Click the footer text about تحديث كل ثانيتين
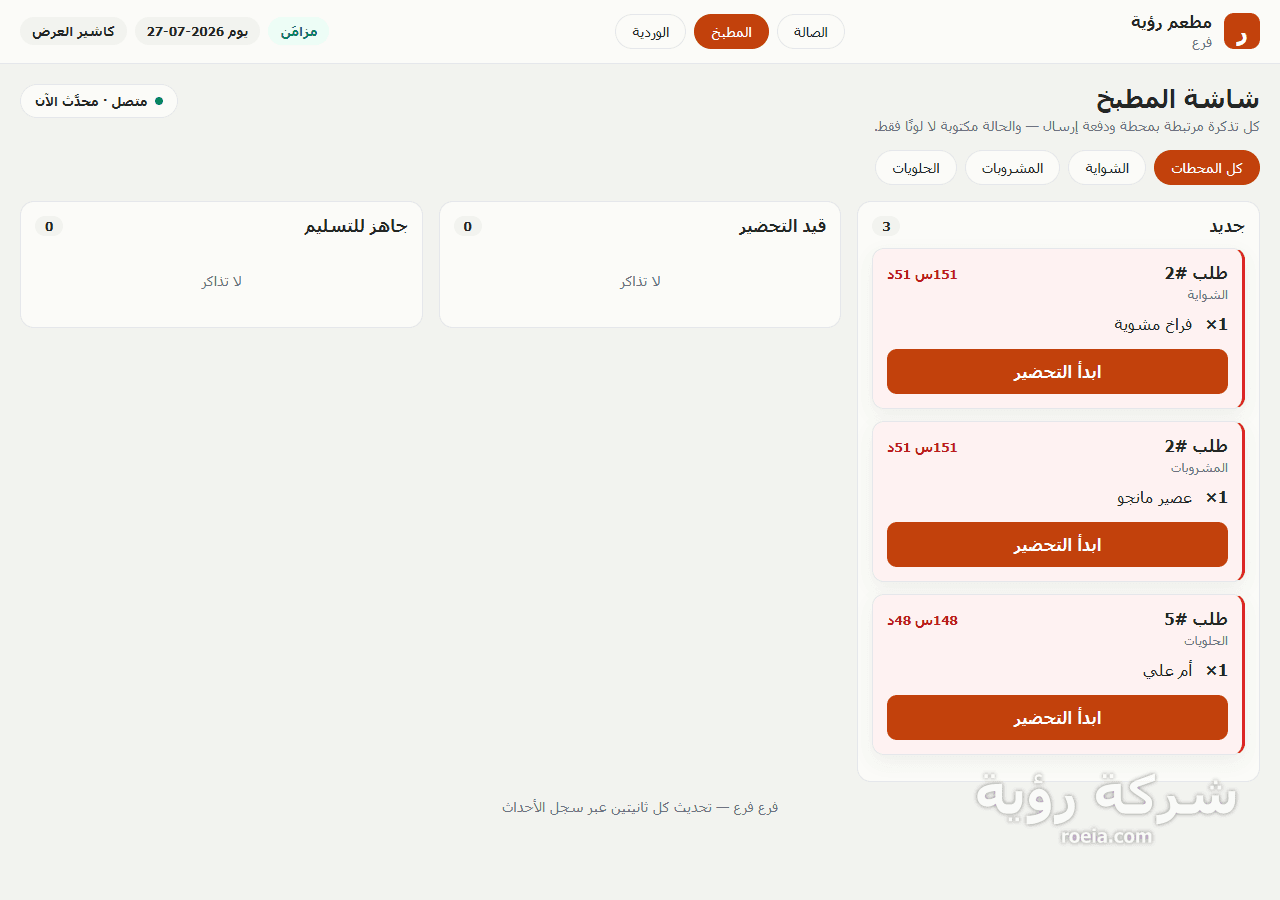The height and width of the screenshot is (900, 1280). [640, 807]
